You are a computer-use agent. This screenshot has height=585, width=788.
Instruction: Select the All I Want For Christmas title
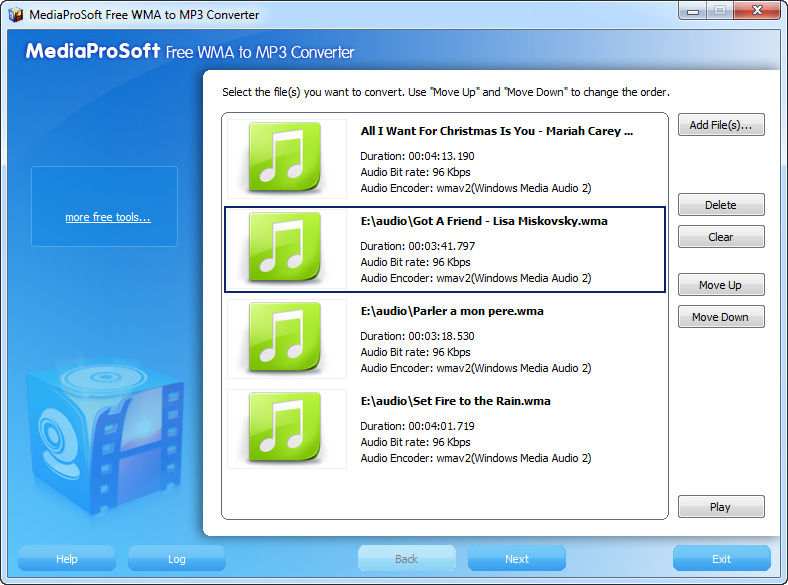(497, 131)
